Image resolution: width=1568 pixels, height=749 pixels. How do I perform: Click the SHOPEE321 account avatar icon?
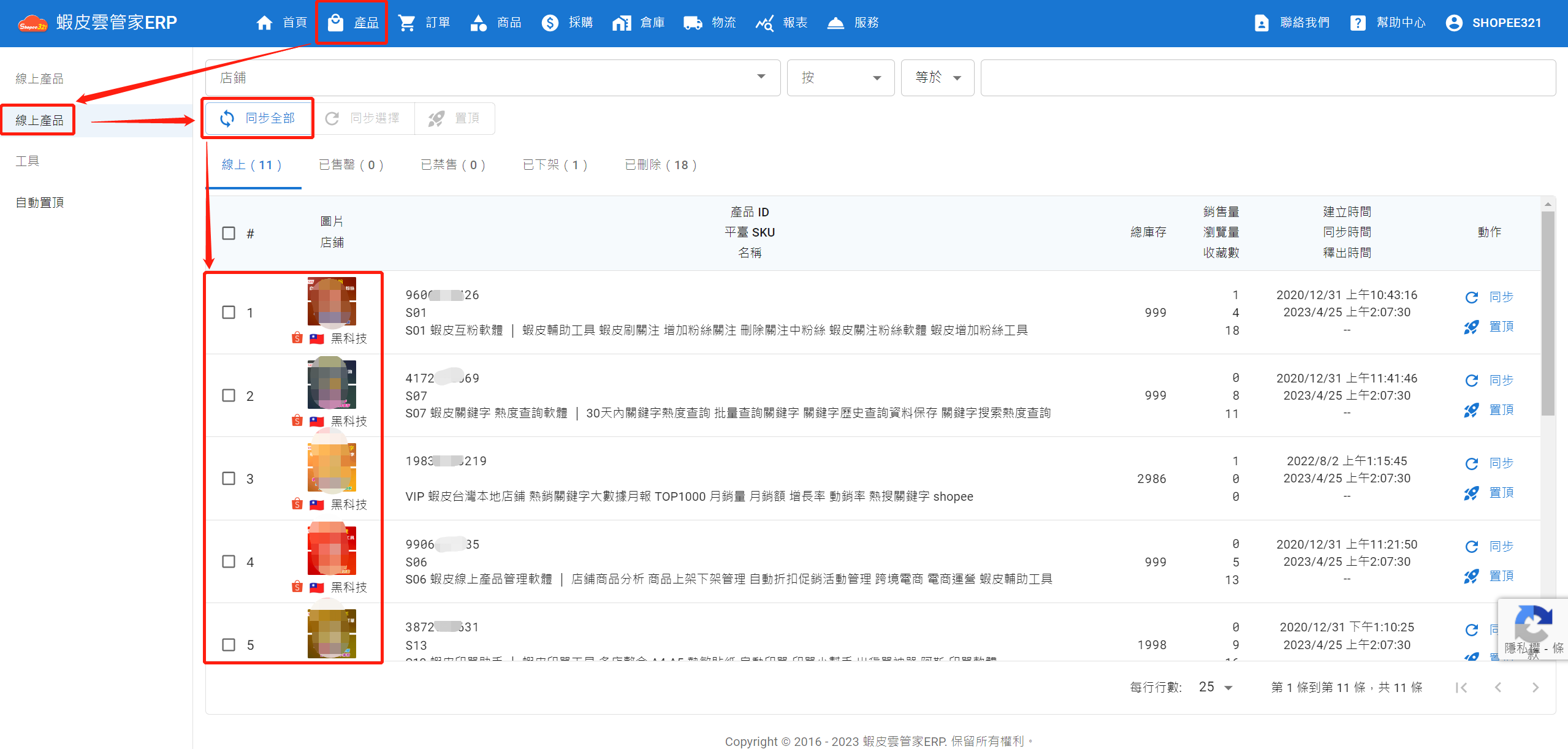tap(1453, 23)
